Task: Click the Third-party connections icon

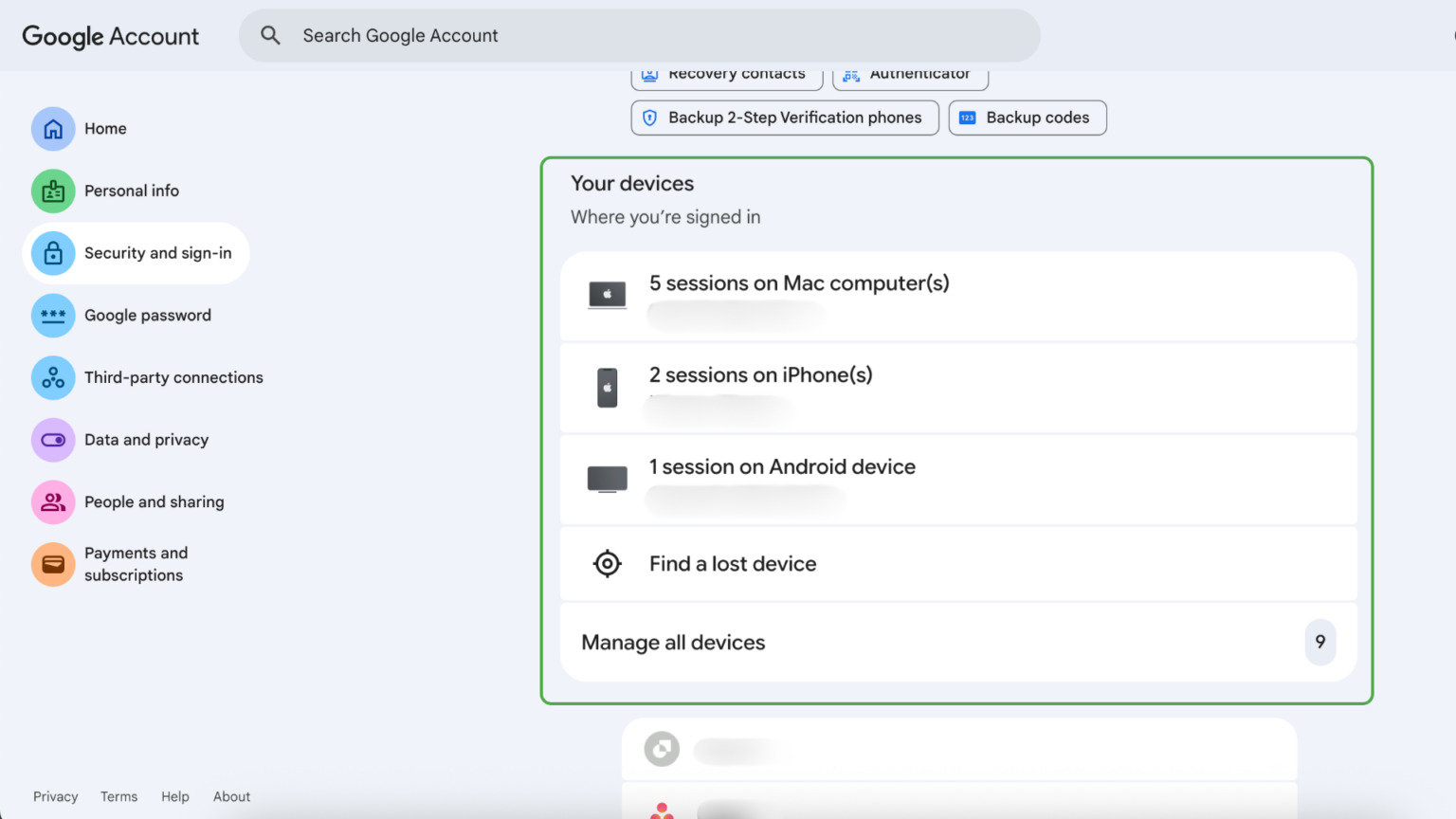Action: (x=53, y=378)
